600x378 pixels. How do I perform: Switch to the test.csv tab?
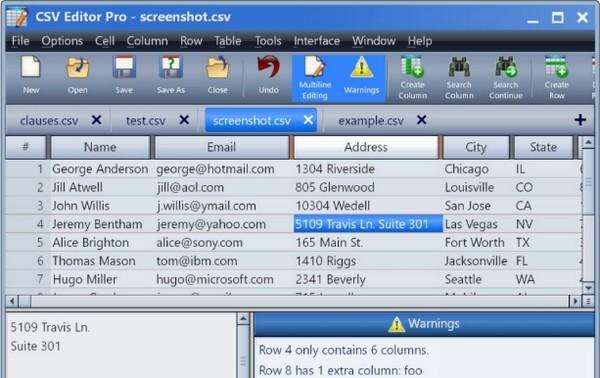[145, 121]
